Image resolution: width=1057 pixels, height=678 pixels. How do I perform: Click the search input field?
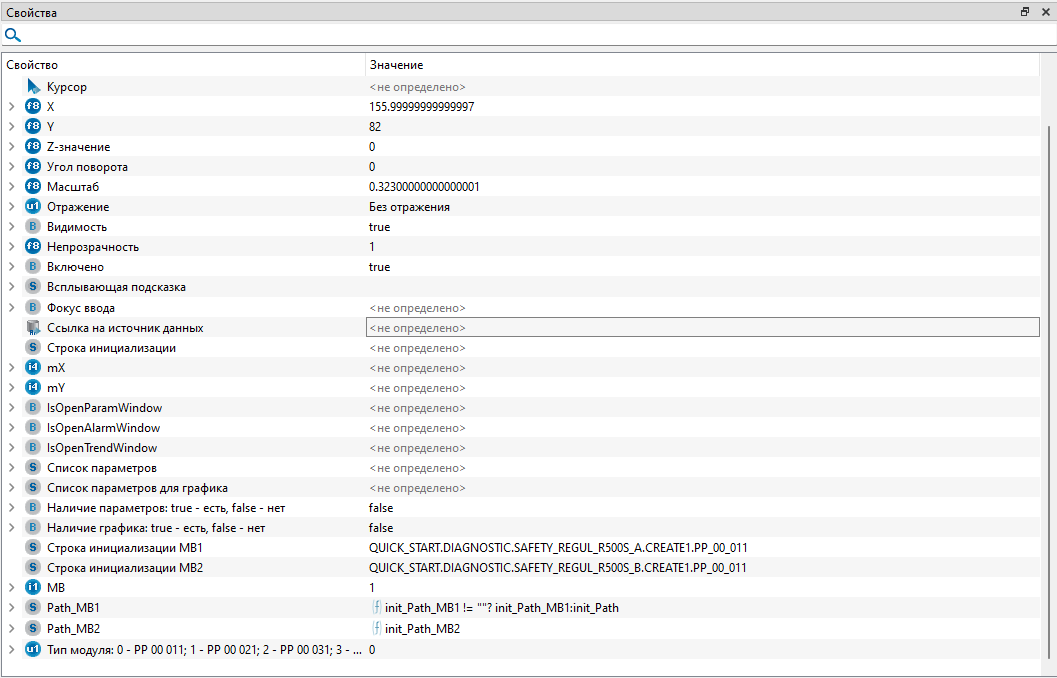click(x=530, y=35)
